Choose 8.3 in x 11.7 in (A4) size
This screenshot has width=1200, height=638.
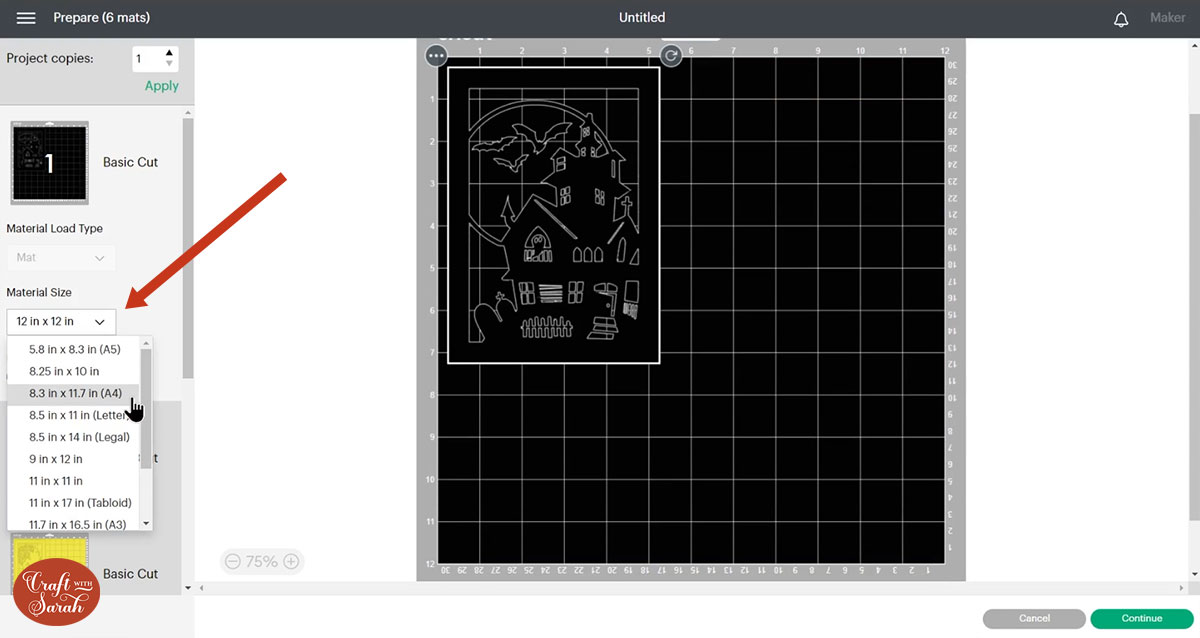coord(74,393)
